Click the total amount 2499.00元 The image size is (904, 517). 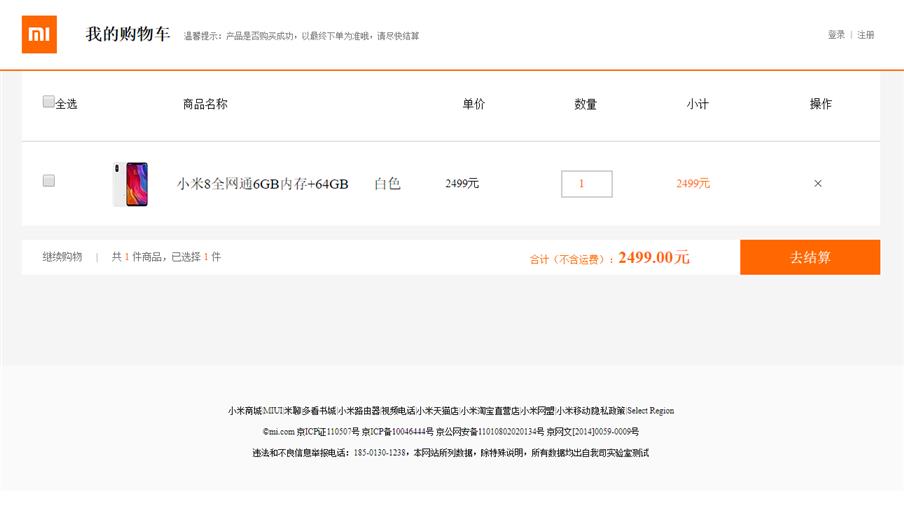[654, 257]
